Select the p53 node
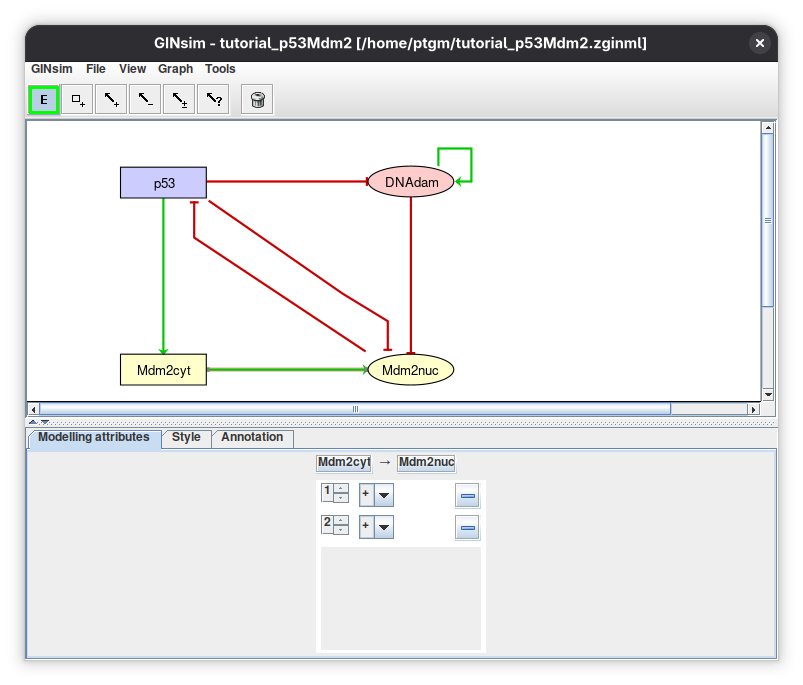Image resolution: width=803 pixels, height=685 pixels. pos(163,183)
